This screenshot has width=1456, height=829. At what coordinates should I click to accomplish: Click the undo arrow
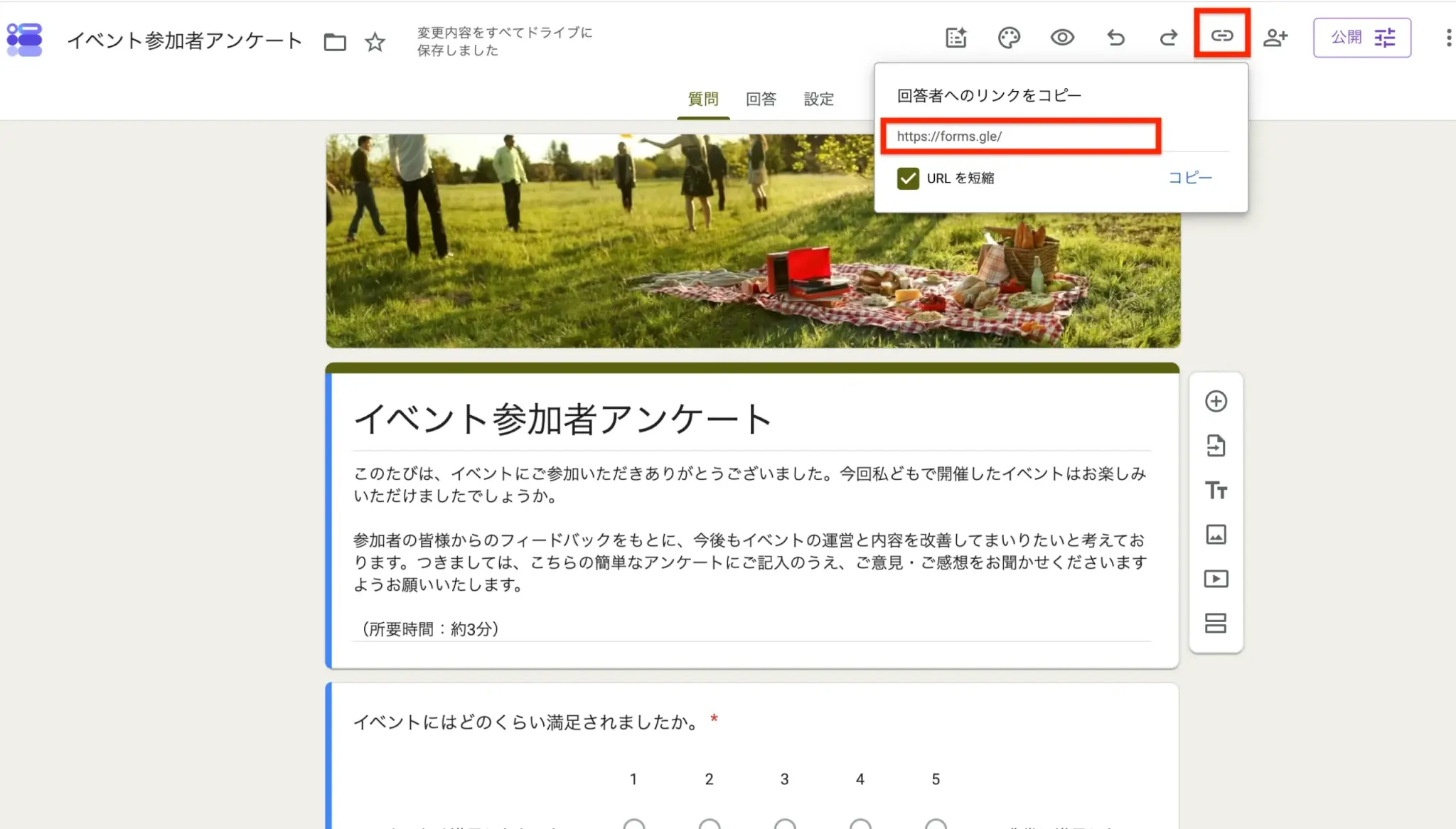coord(1116,37)
